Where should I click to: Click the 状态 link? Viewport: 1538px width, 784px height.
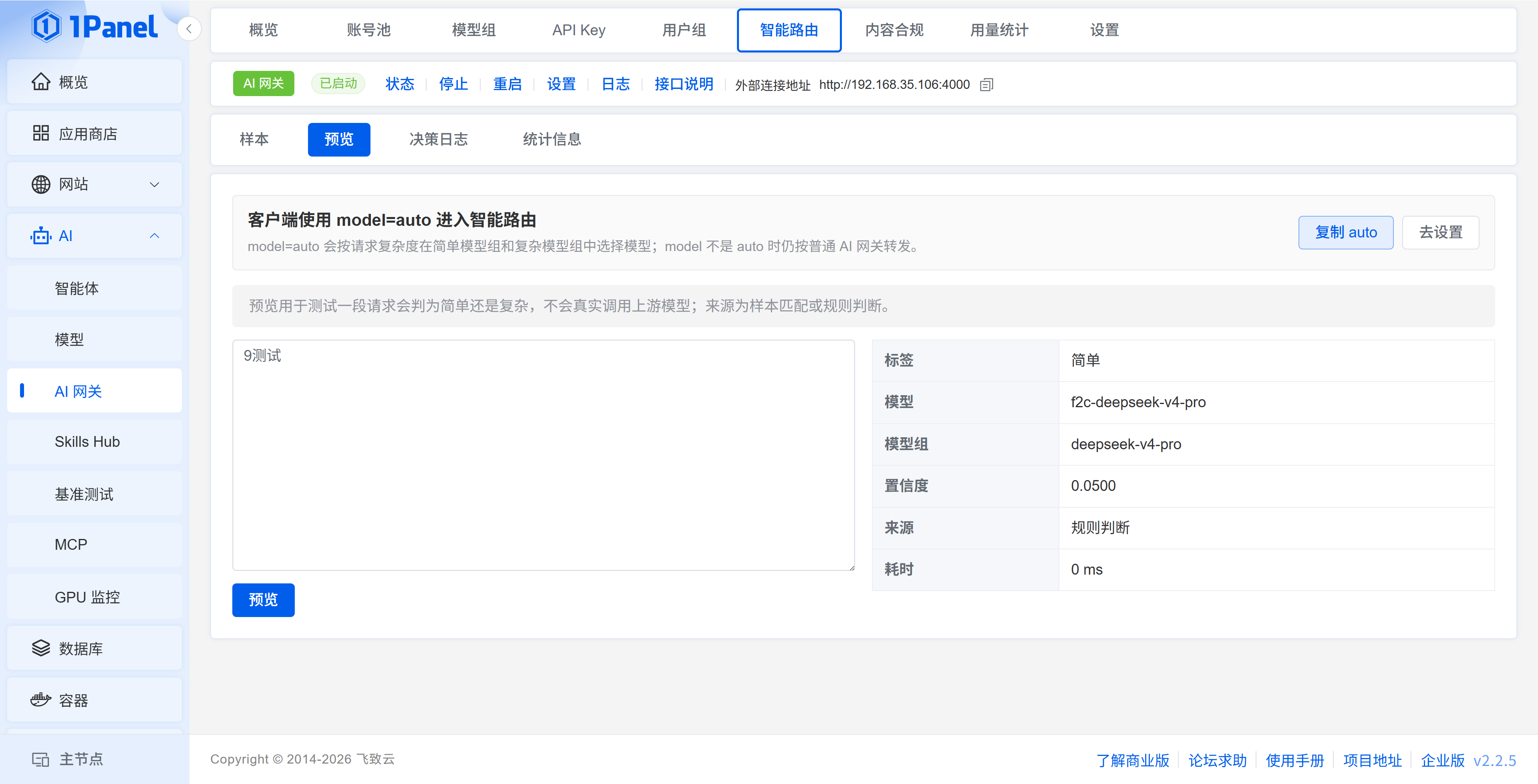pos(399,84)
